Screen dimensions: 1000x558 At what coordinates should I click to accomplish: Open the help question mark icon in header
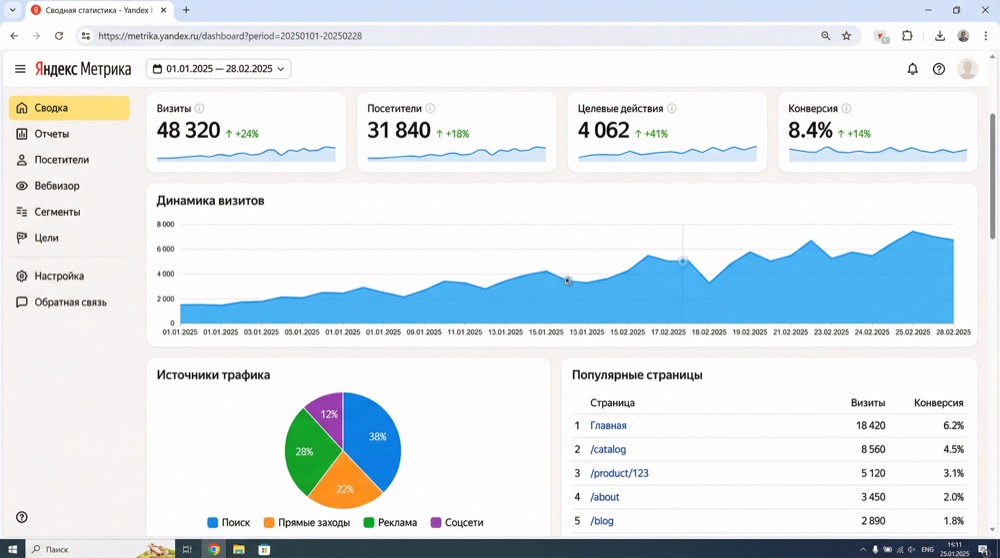coord(938,69)
